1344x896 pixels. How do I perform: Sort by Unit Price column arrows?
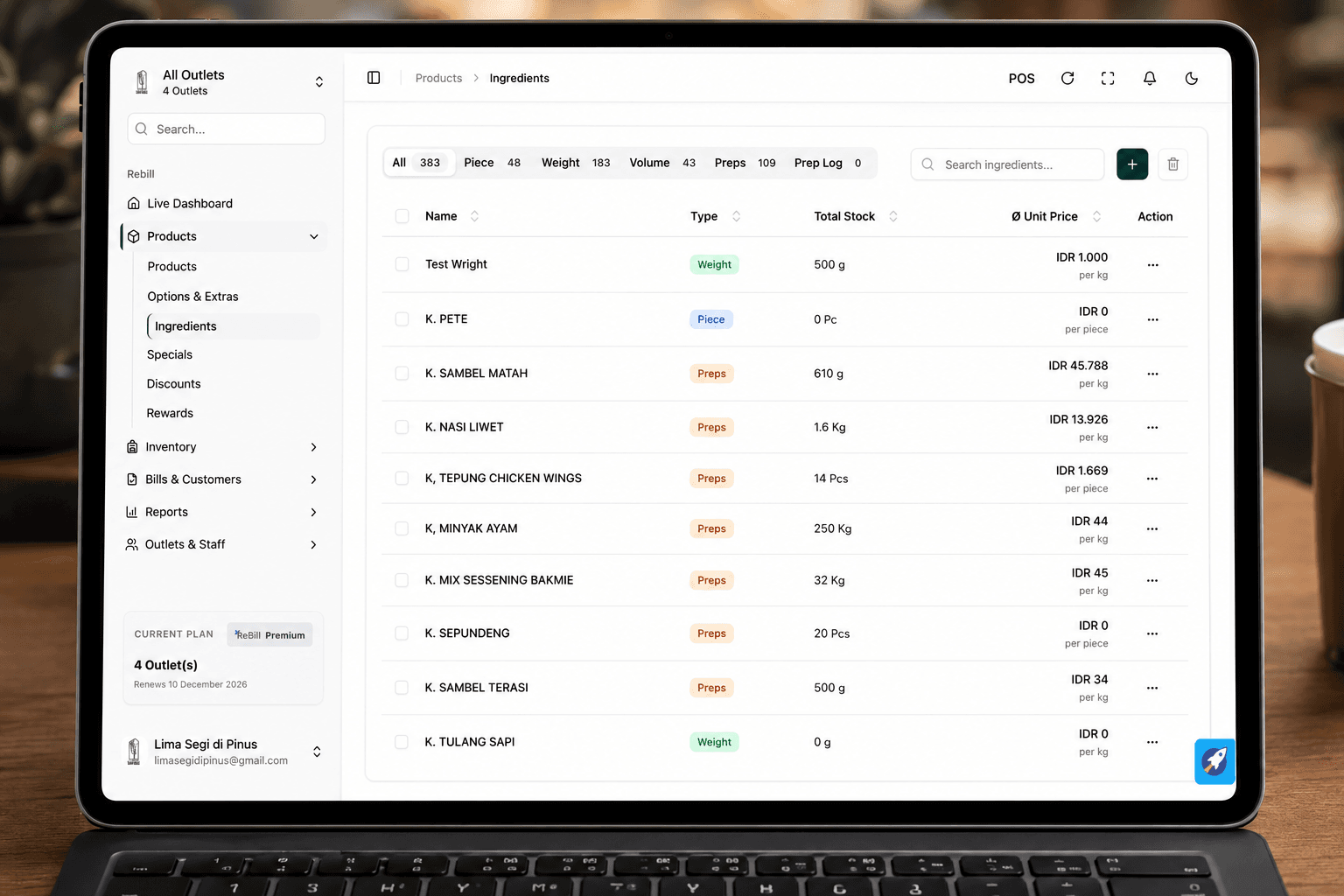click(1096, 216)
